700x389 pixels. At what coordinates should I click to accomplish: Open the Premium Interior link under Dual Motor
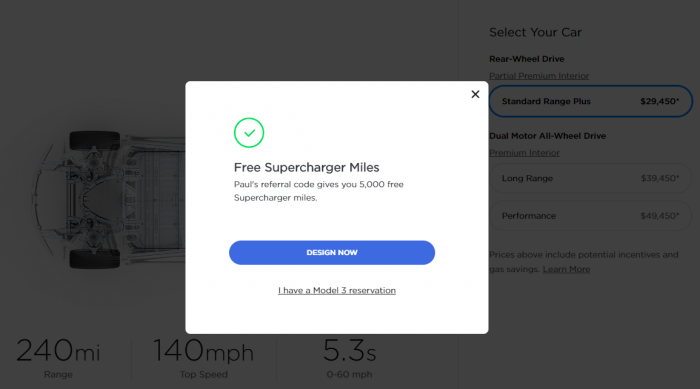coord(524,153)
